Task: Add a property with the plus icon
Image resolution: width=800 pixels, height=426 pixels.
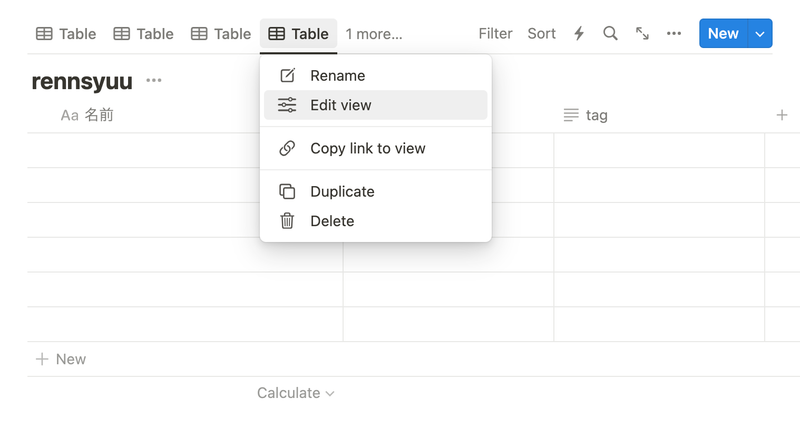Action: [782, 115]
